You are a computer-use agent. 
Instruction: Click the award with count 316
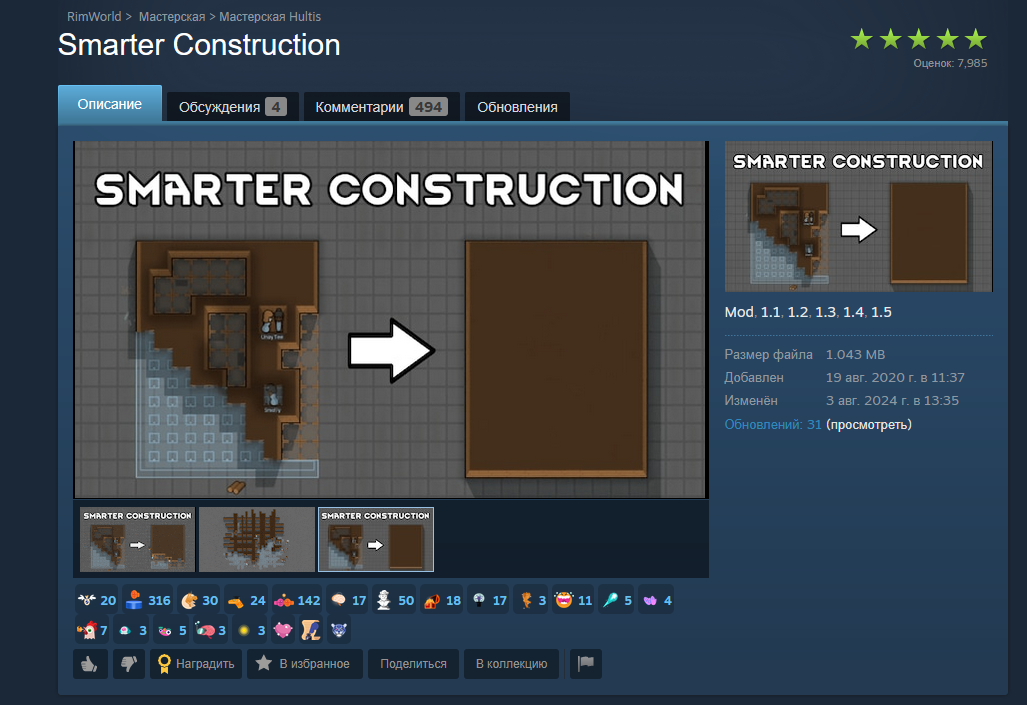coord(147,600)
